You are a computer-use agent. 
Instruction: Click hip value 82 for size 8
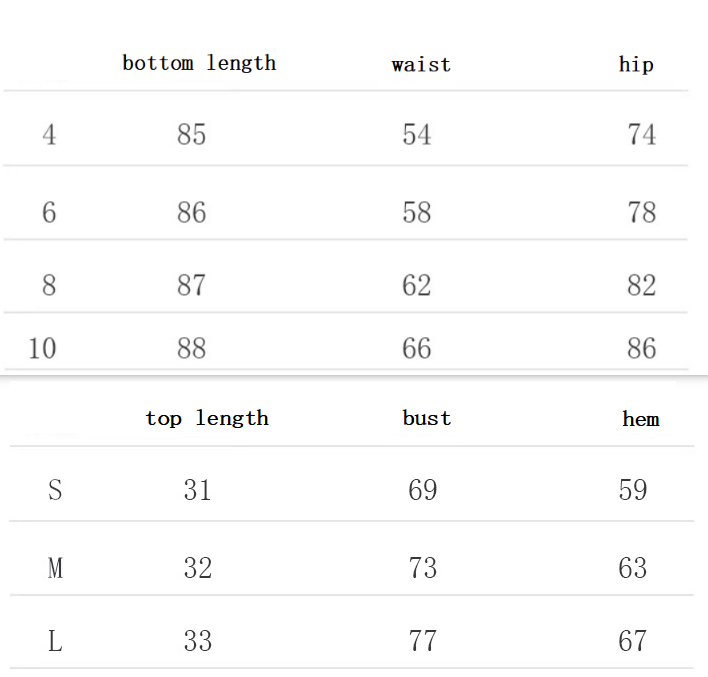[x=641, y=285]
